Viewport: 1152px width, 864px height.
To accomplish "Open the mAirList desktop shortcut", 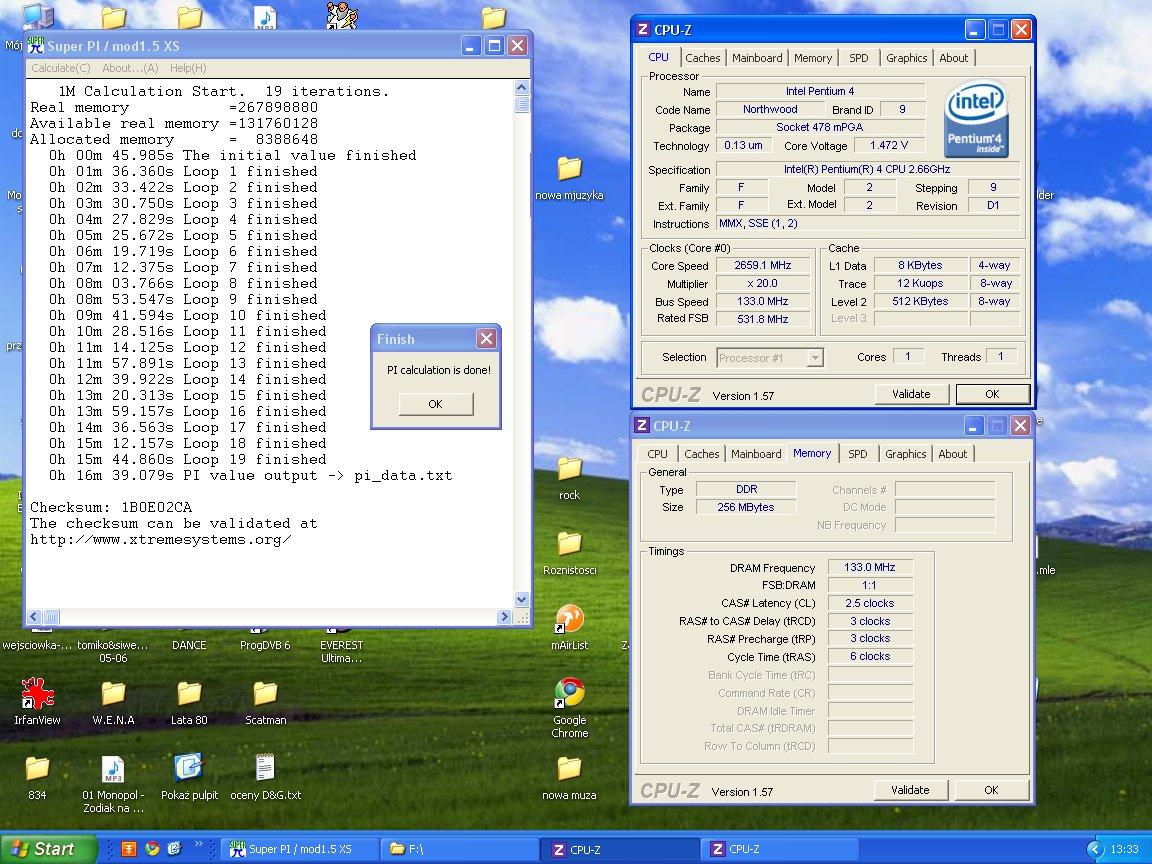I will pyautogui.click(x=569, y=619).
